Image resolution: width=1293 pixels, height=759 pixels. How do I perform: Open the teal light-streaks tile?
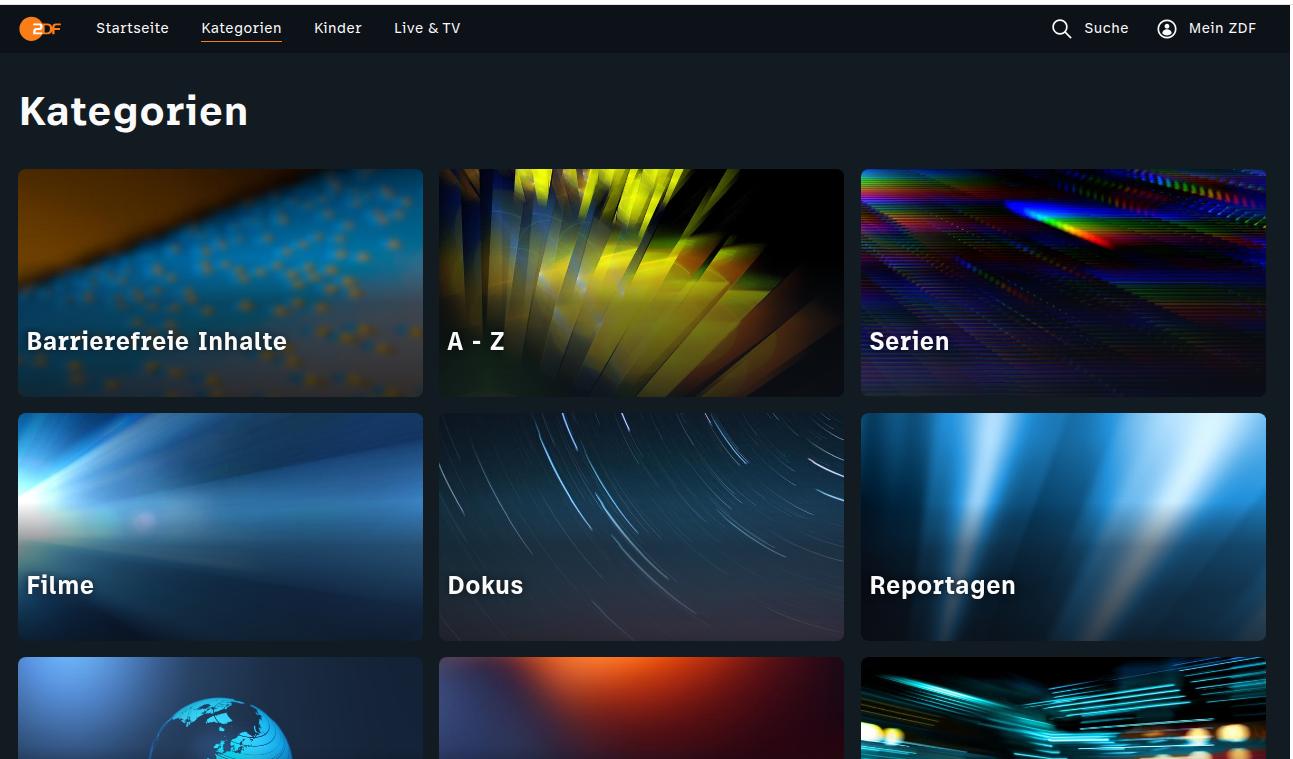(1063, 708)
